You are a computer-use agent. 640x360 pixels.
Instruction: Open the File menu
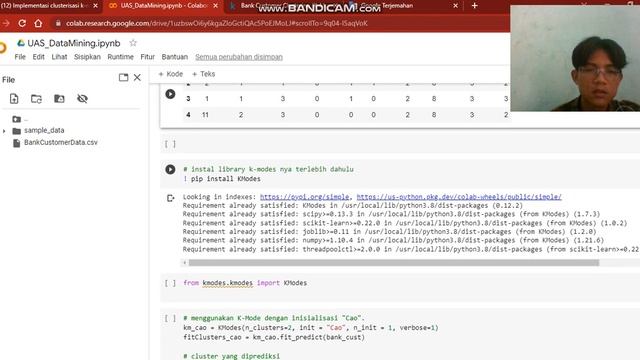coord(20,57)
